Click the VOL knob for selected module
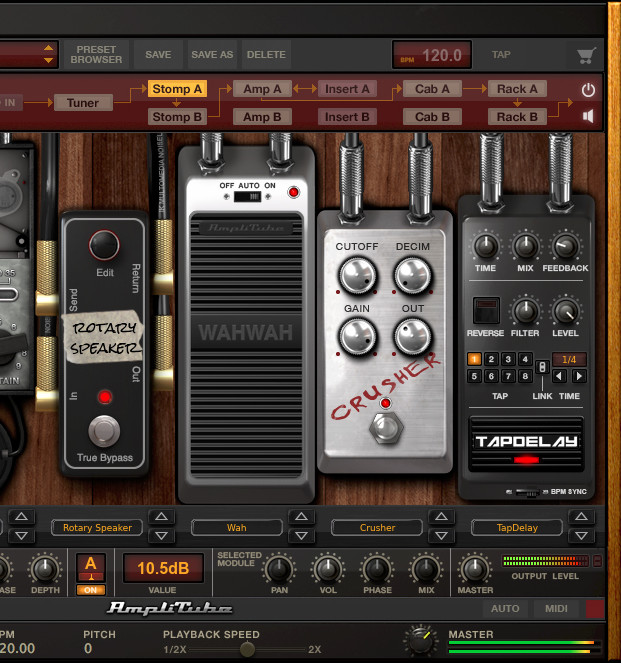Viewport: 621px width, 663px height. 328,569
